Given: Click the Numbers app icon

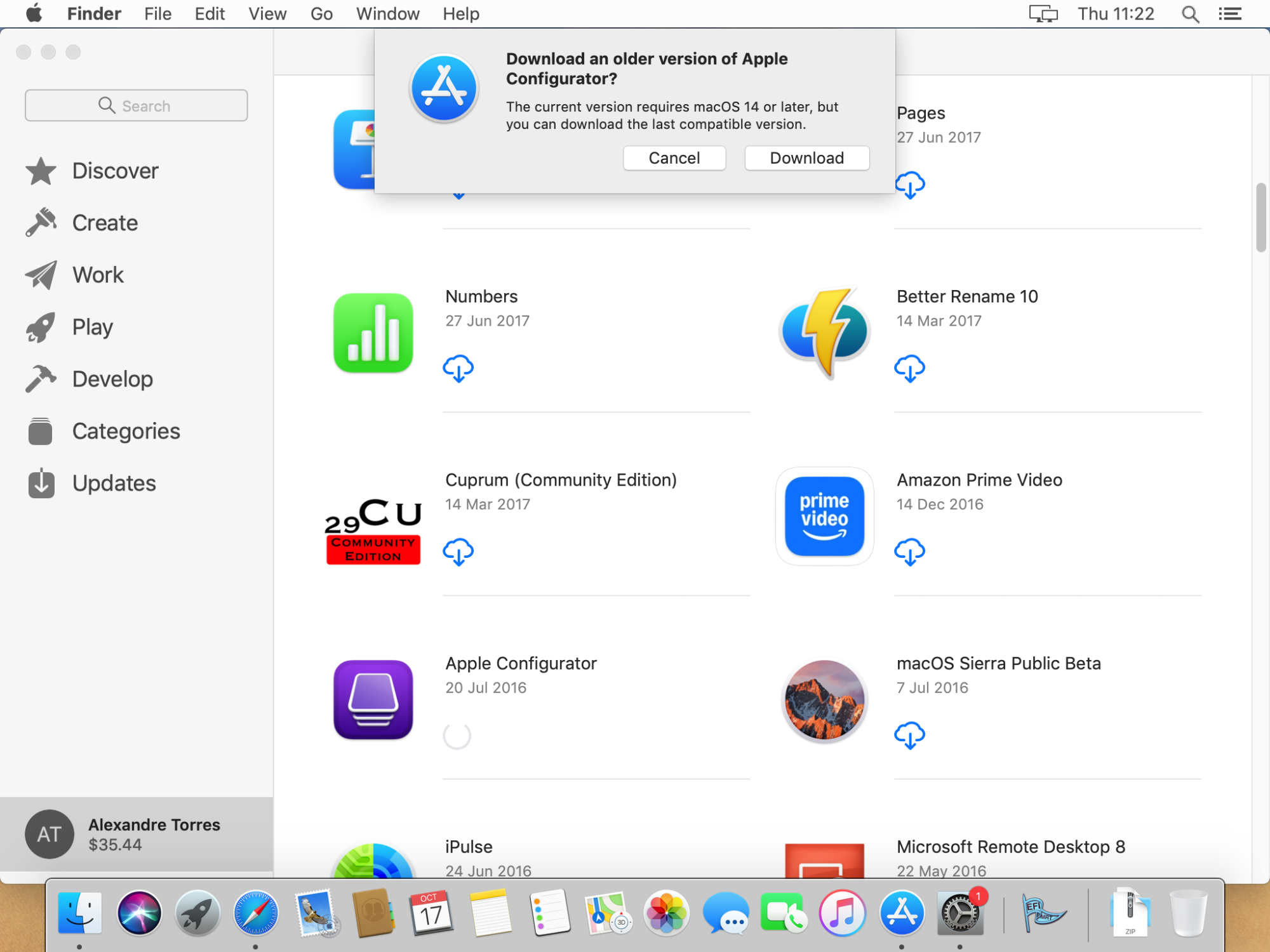Looking at the screenshot, I should pyautogui.click(x=373, y=333).
